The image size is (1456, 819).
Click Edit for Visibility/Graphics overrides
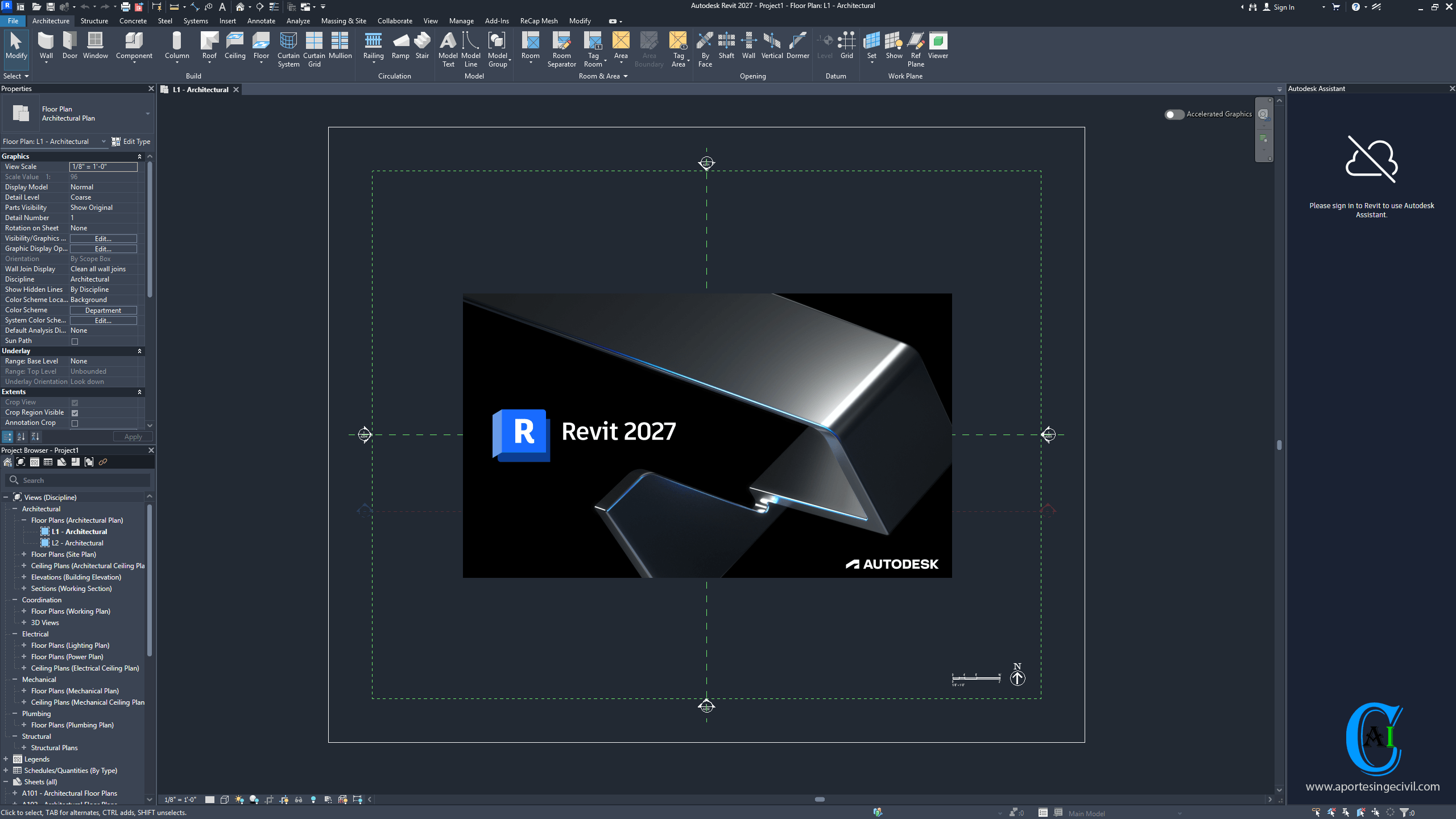click(103, 239)
